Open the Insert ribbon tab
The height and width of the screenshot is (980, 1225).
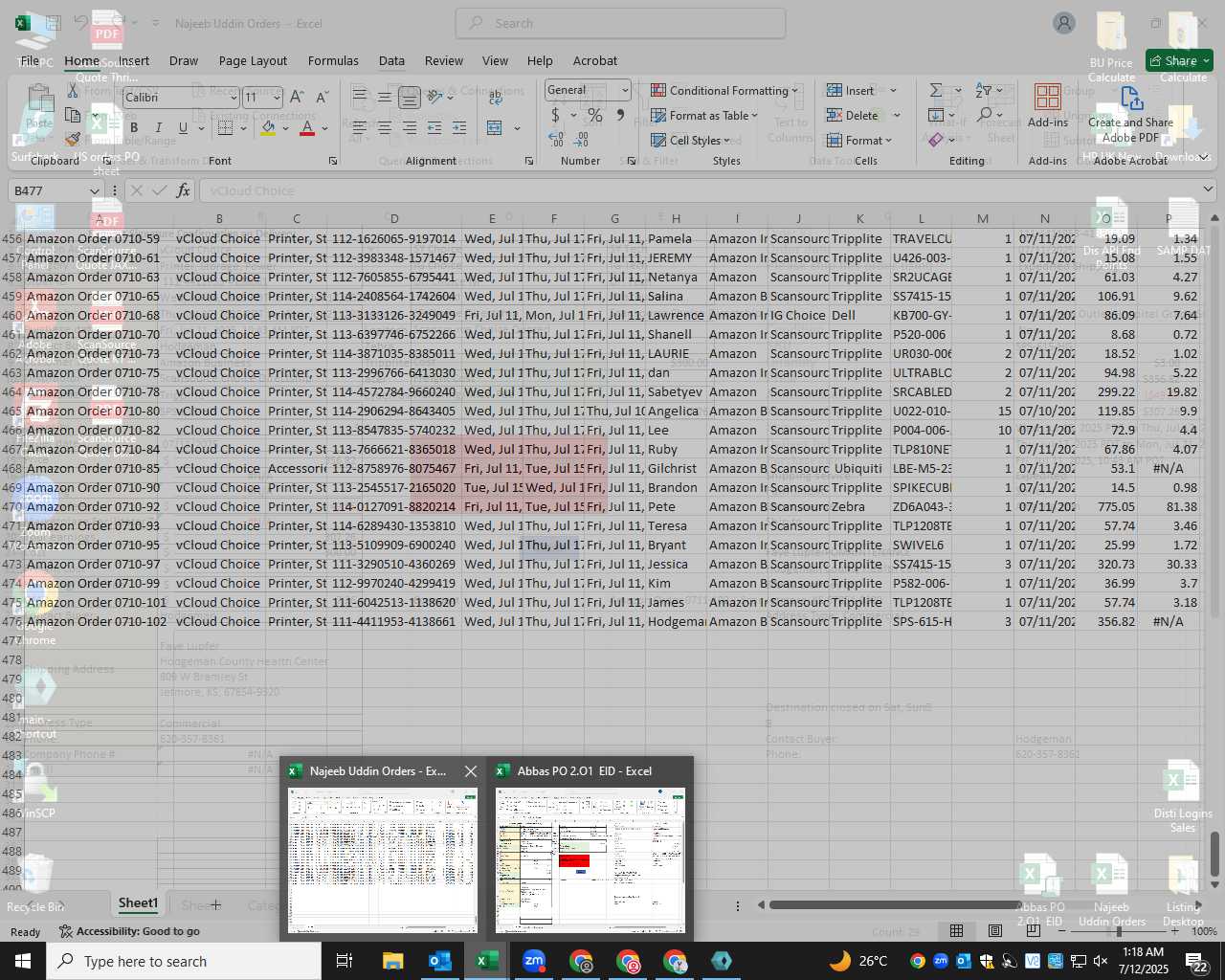coord(133,60)
